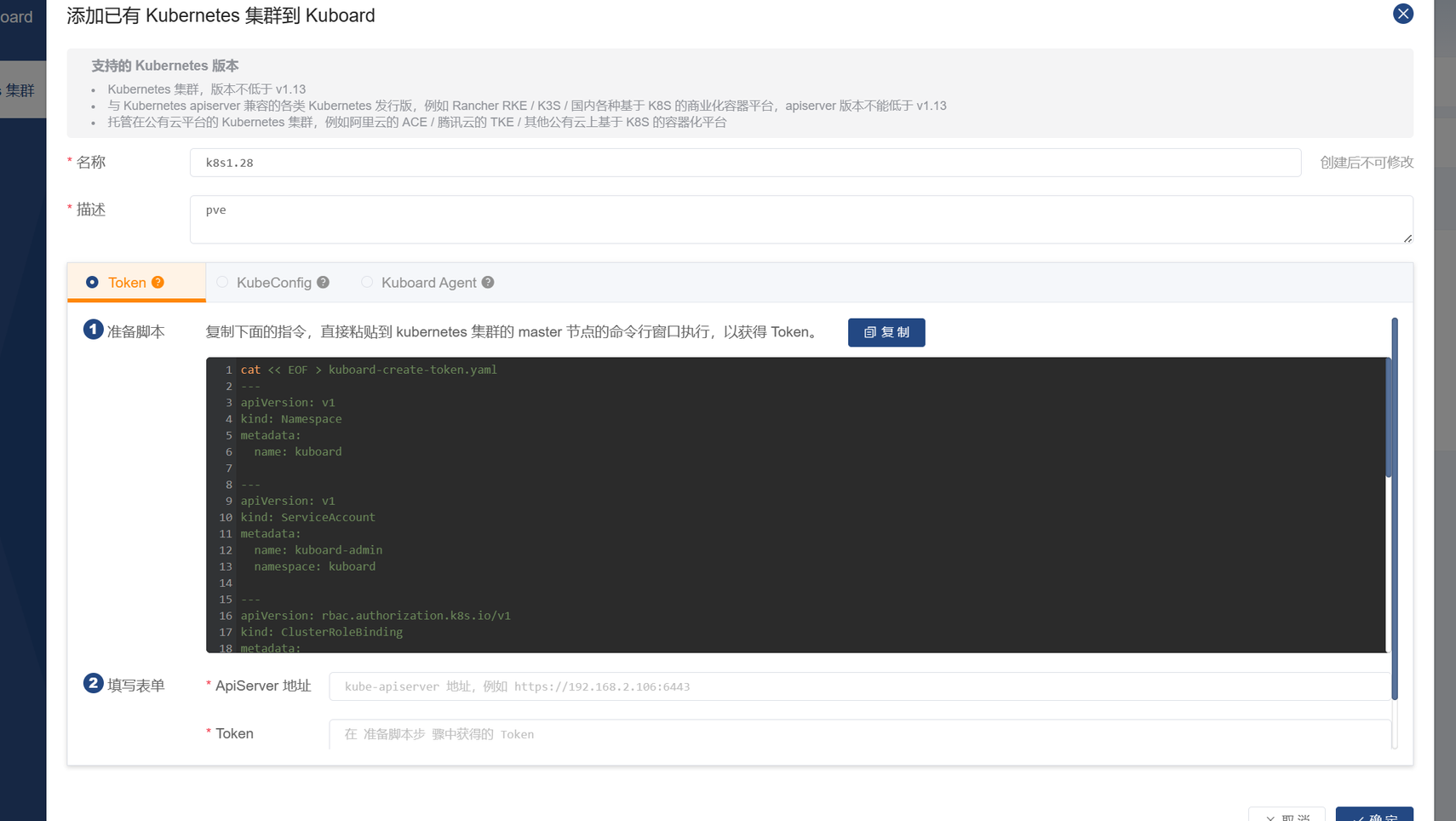Focus the 描述 textarea containing pve
The width and height of the screenshot is (1456, 821).
tap(801, 220)
